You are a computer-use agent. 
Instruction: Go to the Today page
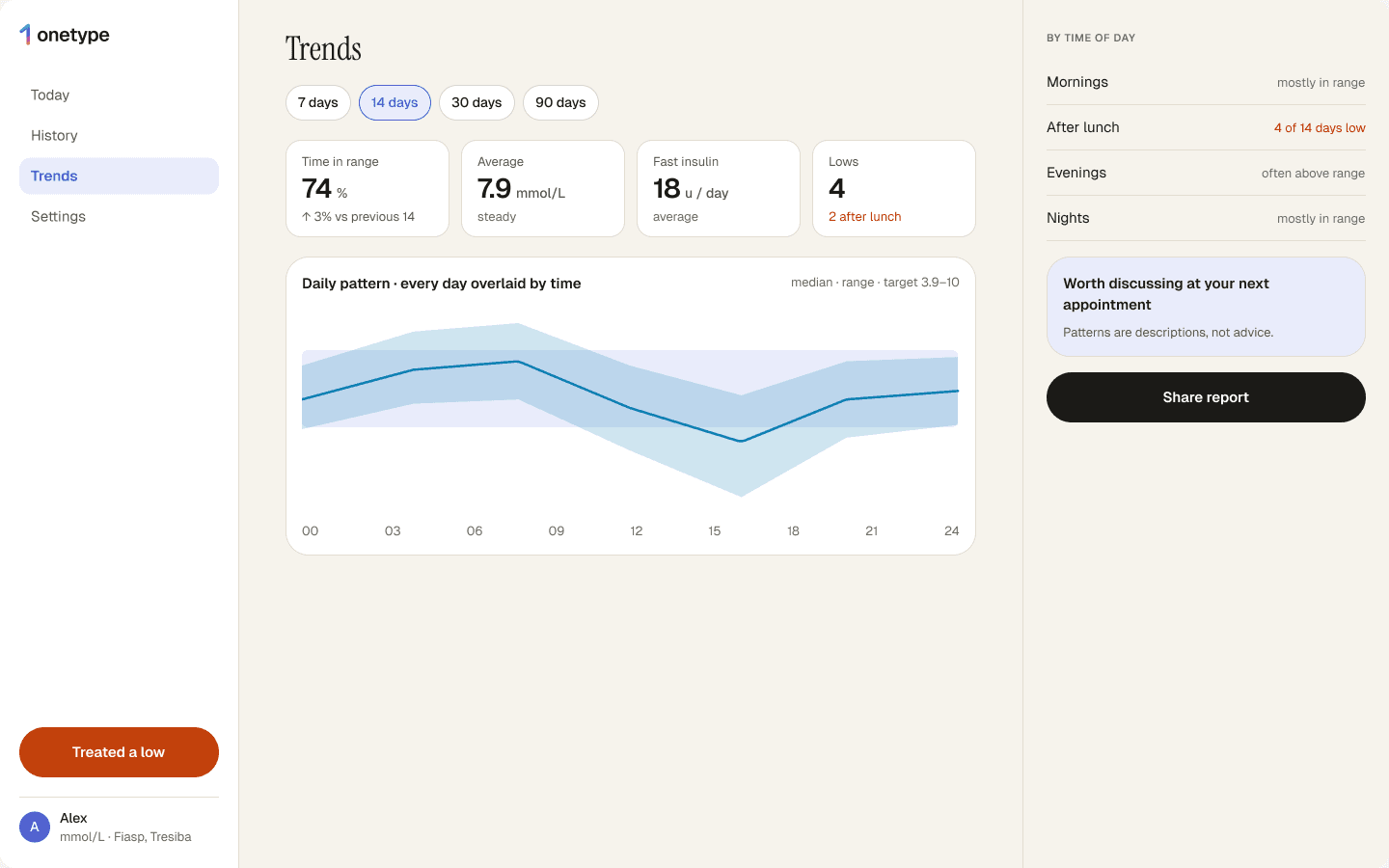pyautogui.click(x=119, y=95)
